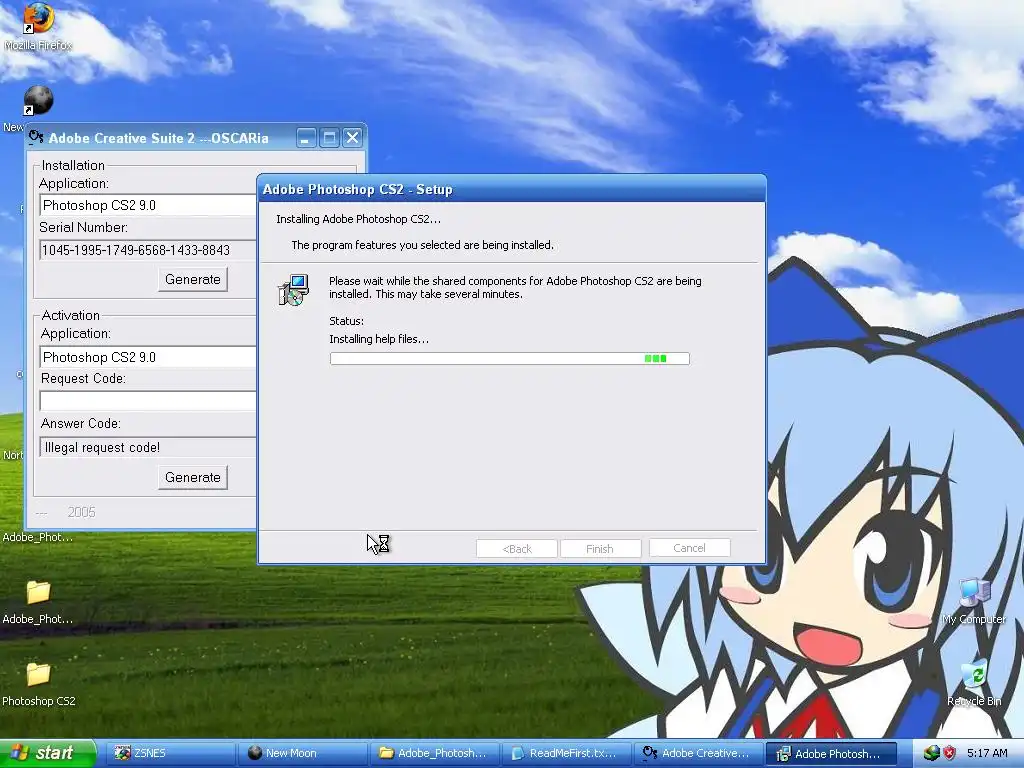This screenshot has width=1024, height=768.
Task: Open the Windows Start menu
Action: pos(47,753)
